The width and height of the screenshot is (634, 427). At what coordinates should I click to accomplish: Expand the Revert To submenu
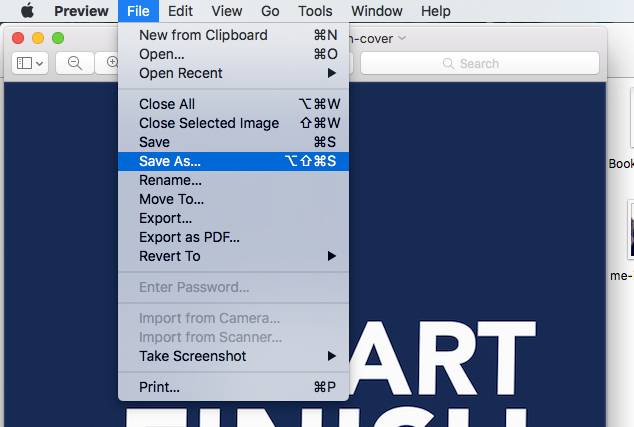[233, 256]
